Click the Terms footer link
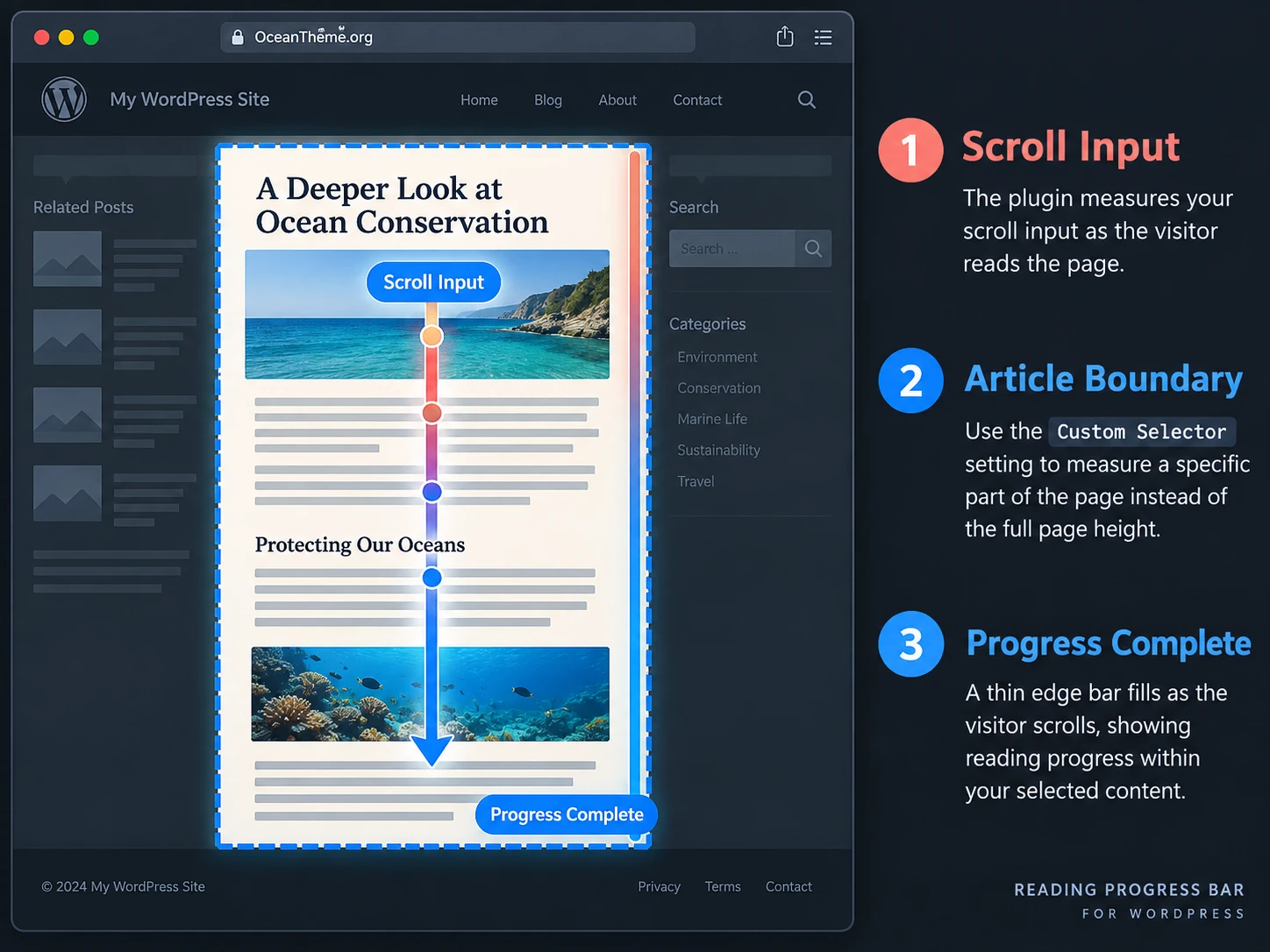Image resolution: width=1270 pixels, height=952 pixels. tap(723, 886)
